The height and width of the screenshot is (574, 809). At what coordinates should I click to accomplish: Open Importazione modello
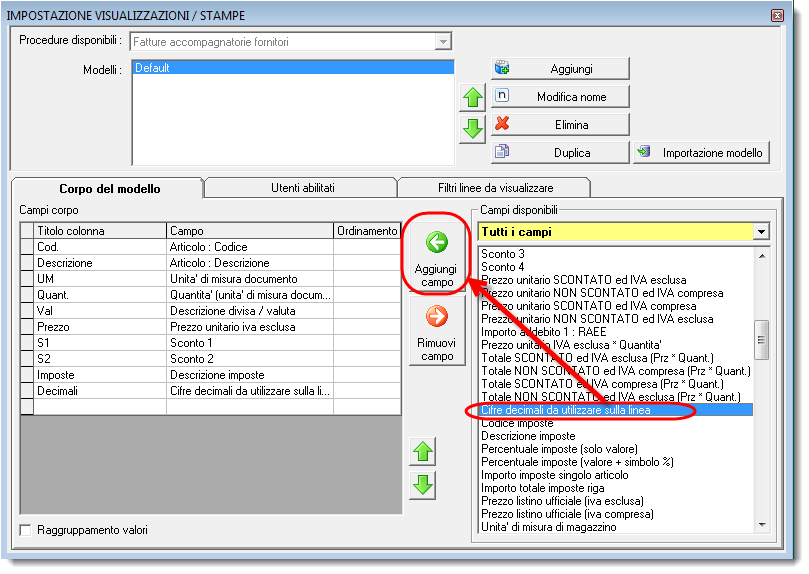[702, 153]
